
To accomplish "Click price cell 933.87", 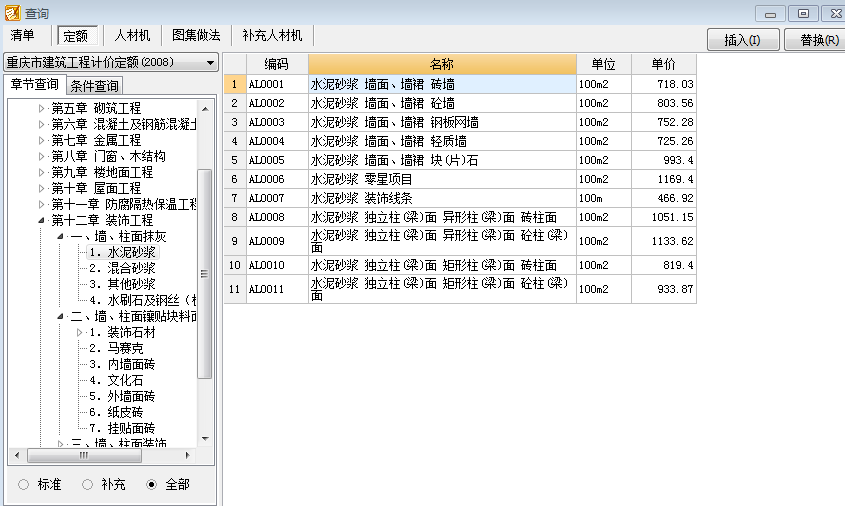I will (663, 289).
